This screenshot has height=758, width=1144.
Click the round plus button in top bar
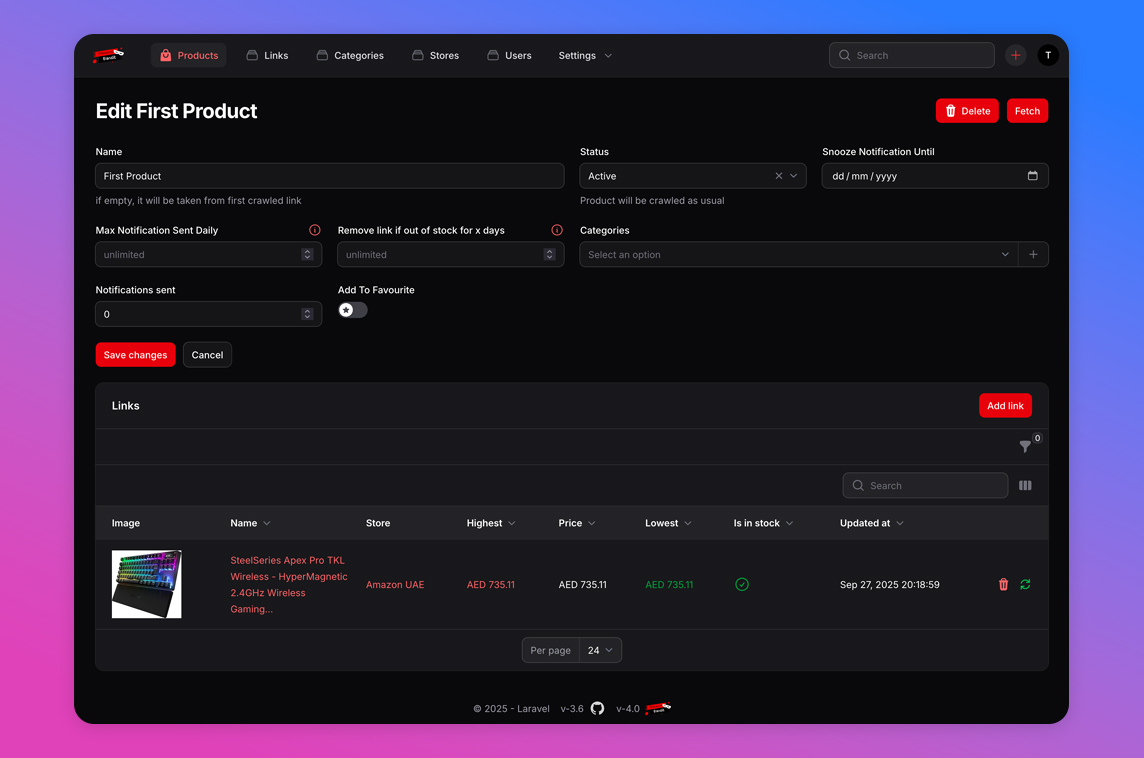[1016, 56]
